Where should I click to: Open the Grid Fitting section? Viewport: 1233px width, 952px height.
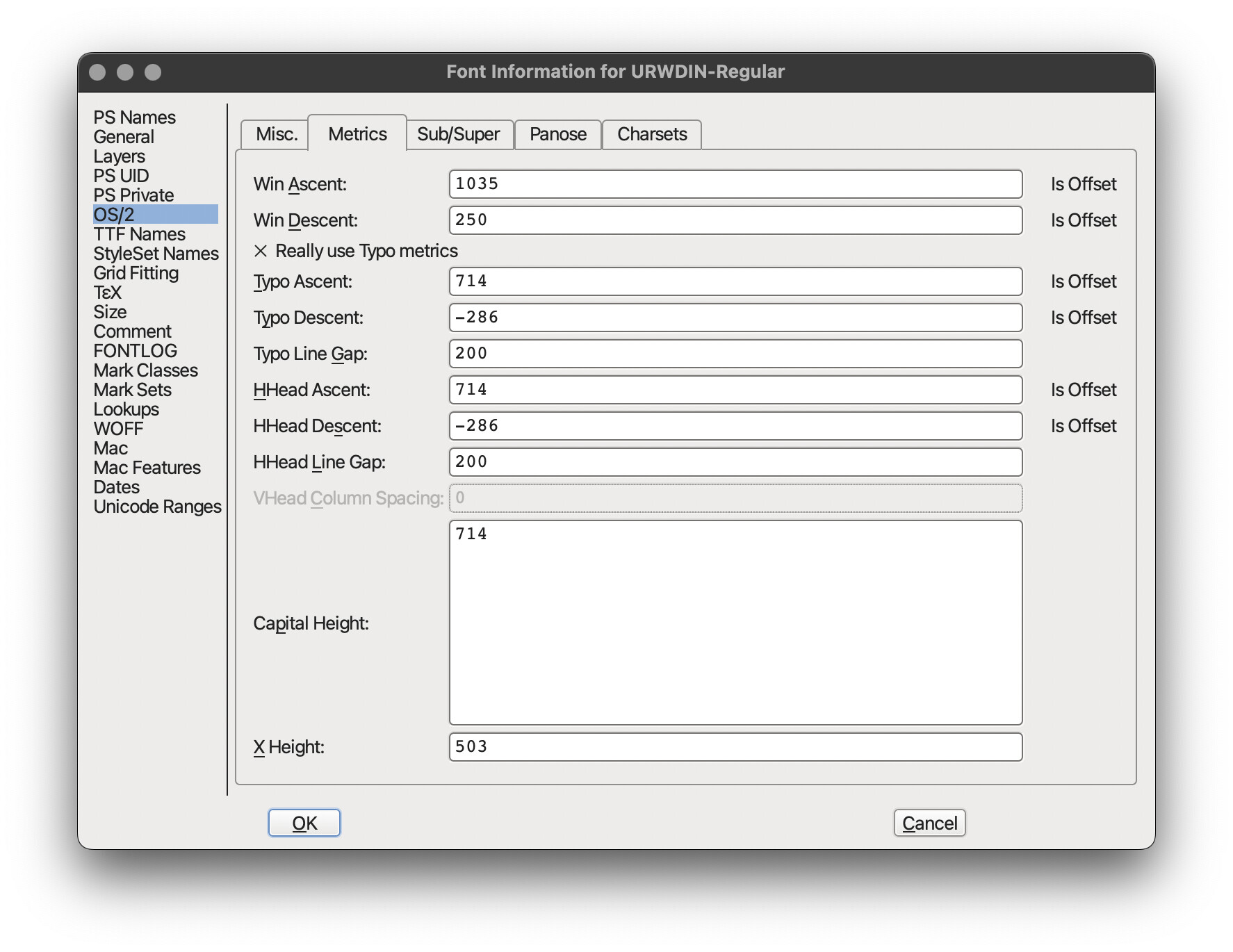click(136, 273)
